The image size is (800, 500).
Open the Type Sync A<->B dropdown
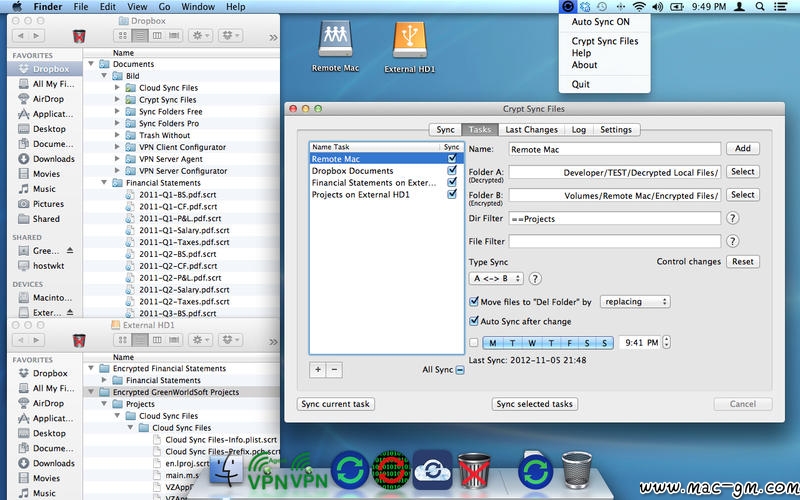pos(496,279)
